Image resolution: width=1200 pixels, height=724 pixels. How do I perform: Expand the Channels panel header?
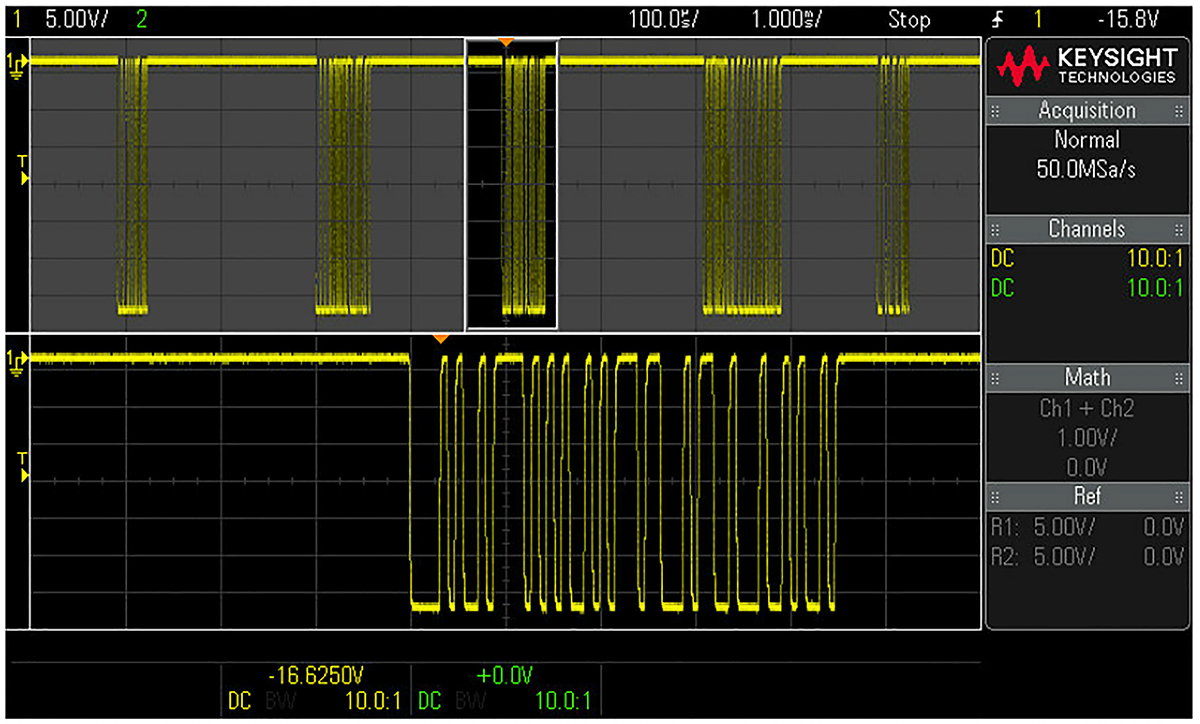(x=1087, y=229)
